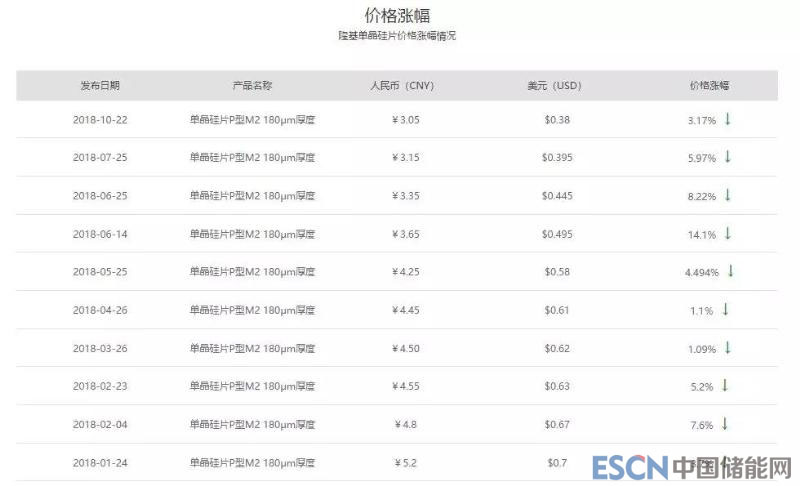The width and height of the screenshot is (800, 486).
Task: Click the down arrow beside 4.494%
Action: (x=731, y=271)
